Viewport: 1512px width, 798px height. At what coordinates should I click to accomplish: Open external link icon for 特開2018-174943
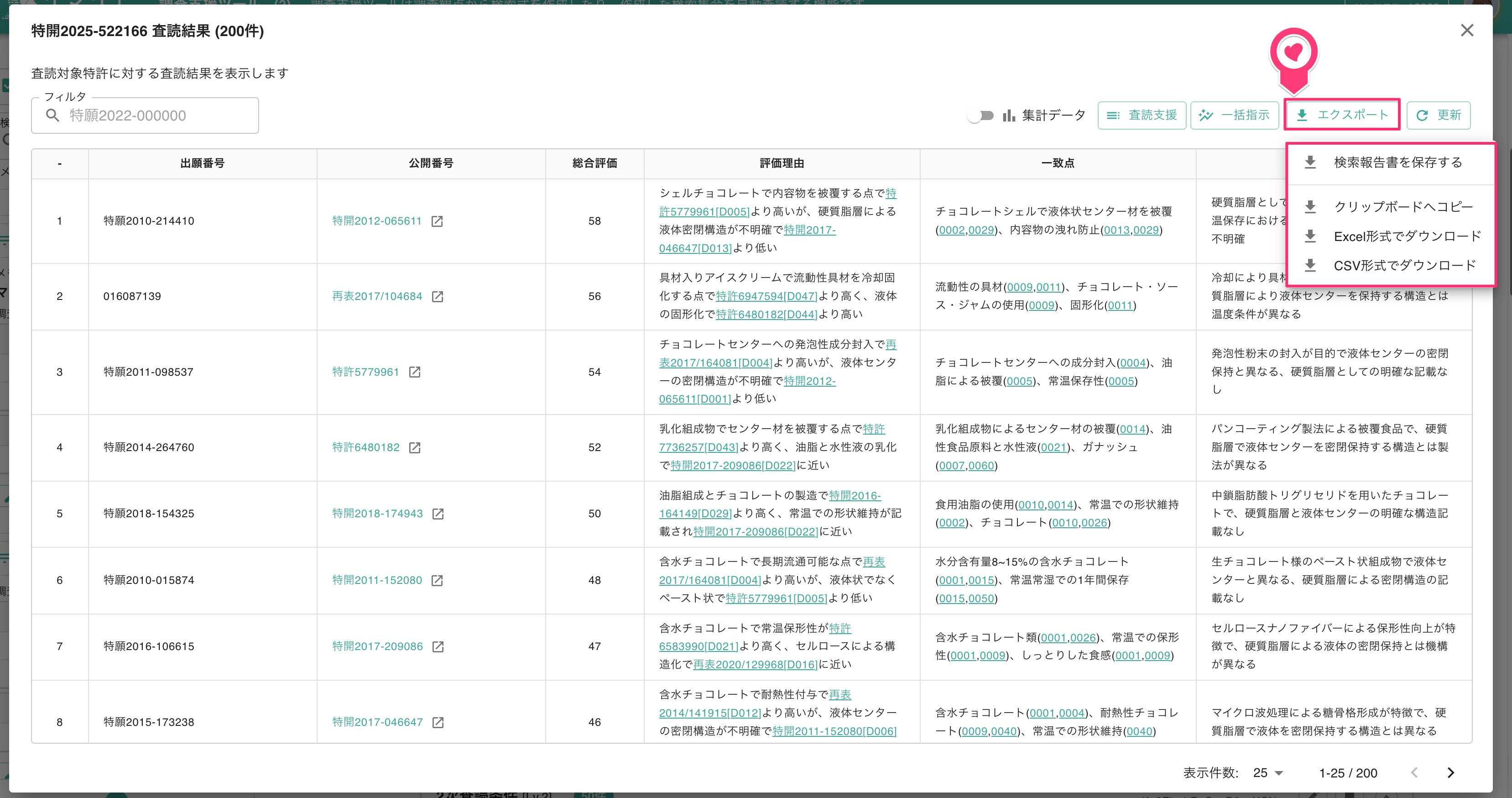coord(438,514)
